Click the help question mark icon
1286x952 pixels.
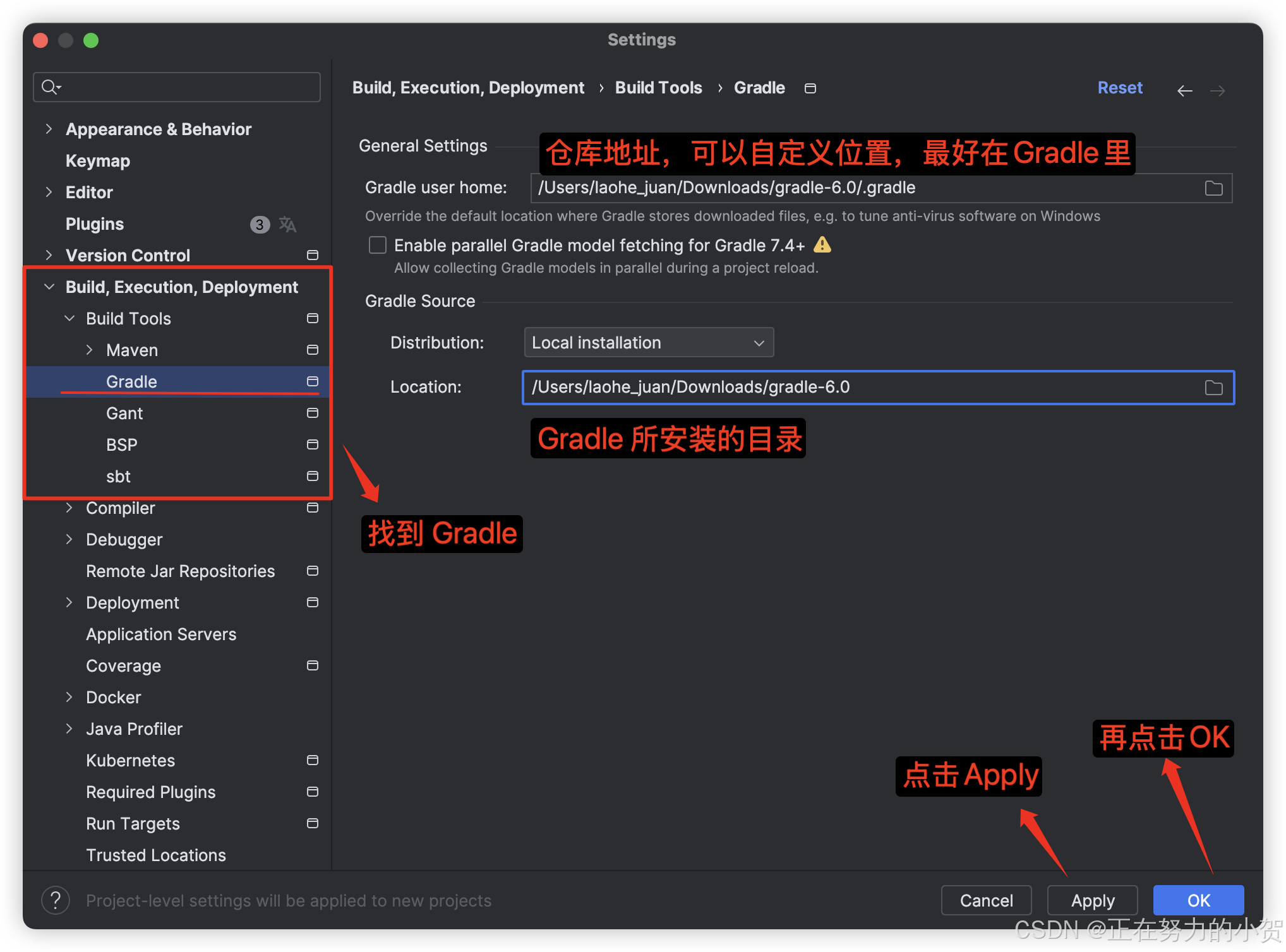pos(56,900)
